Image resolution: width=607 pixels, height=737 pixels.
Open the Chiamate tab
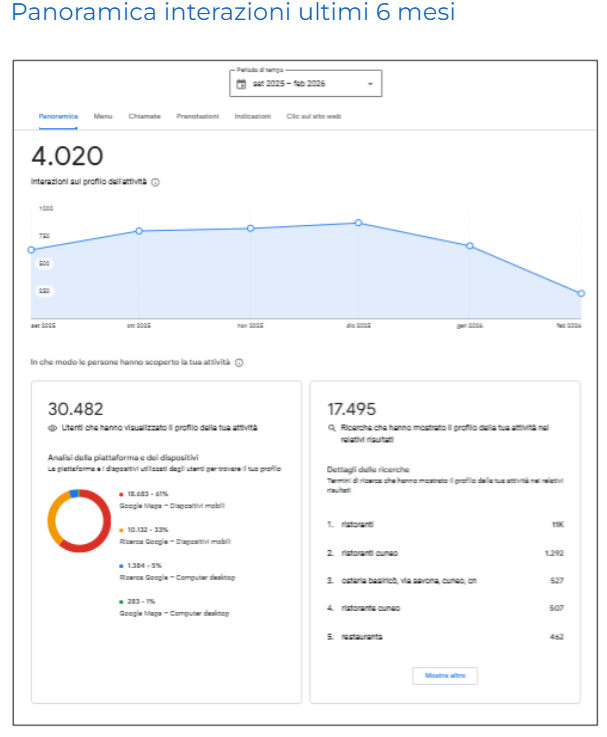tap(145, 117)
